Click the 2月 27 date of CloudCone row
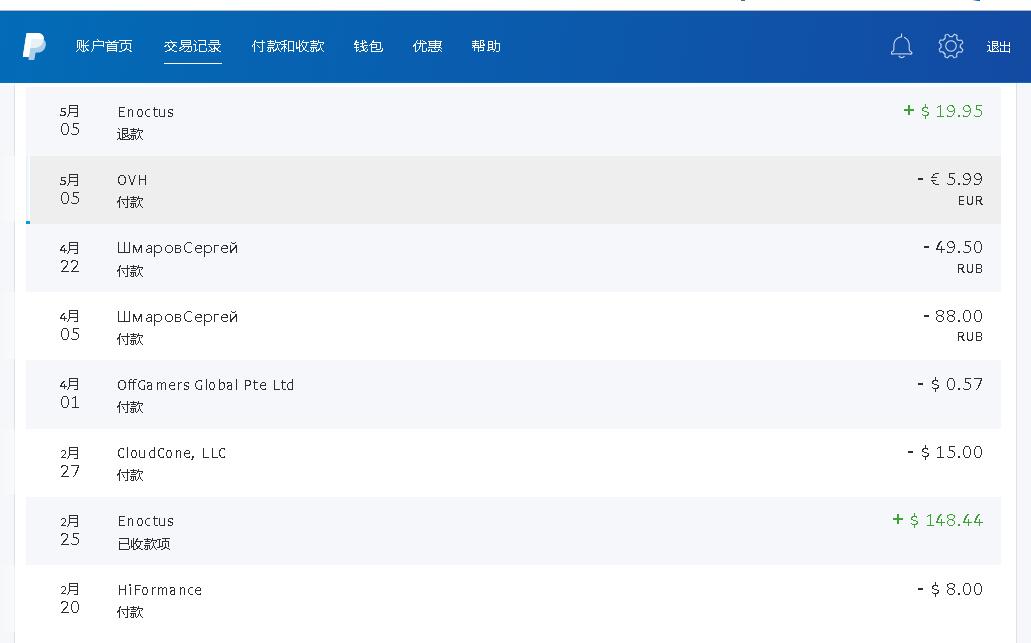The height and width of the screenshot is (643, 1031). pyautogui.click(x=70, y=462)
